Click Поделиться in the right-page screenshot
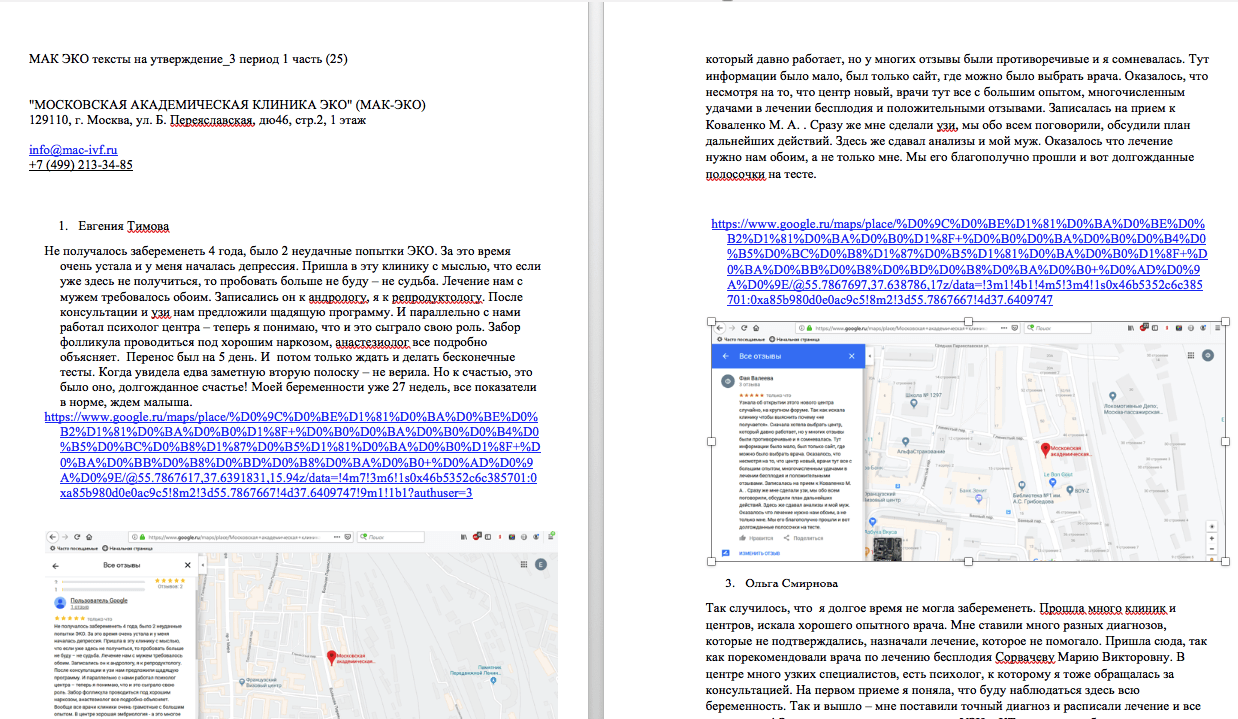Screen dimensions: 1238x719 click(801, 538)
